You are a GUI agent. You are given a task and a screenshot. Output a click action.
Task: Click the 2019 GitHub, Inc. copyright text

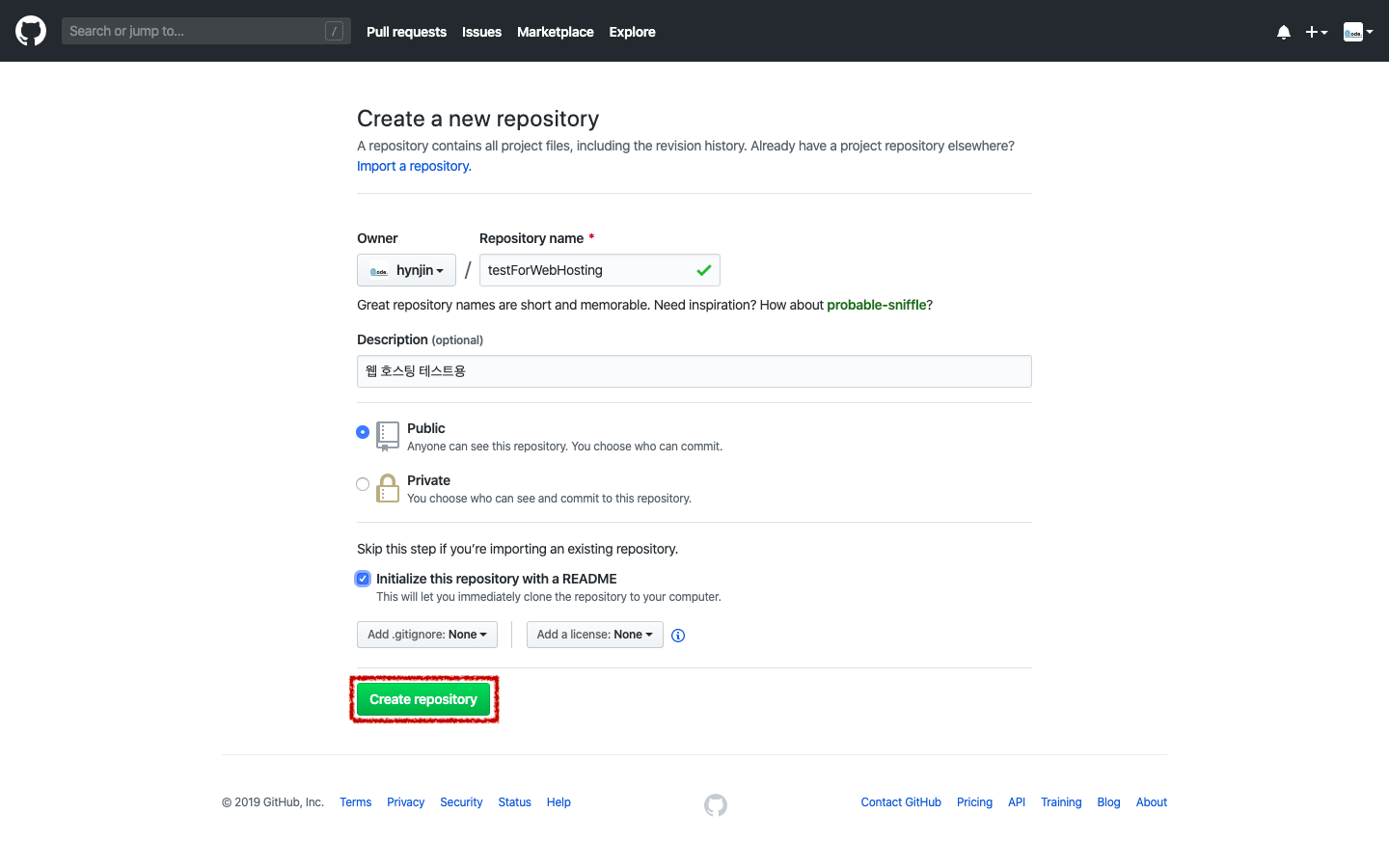pos(273,802)
